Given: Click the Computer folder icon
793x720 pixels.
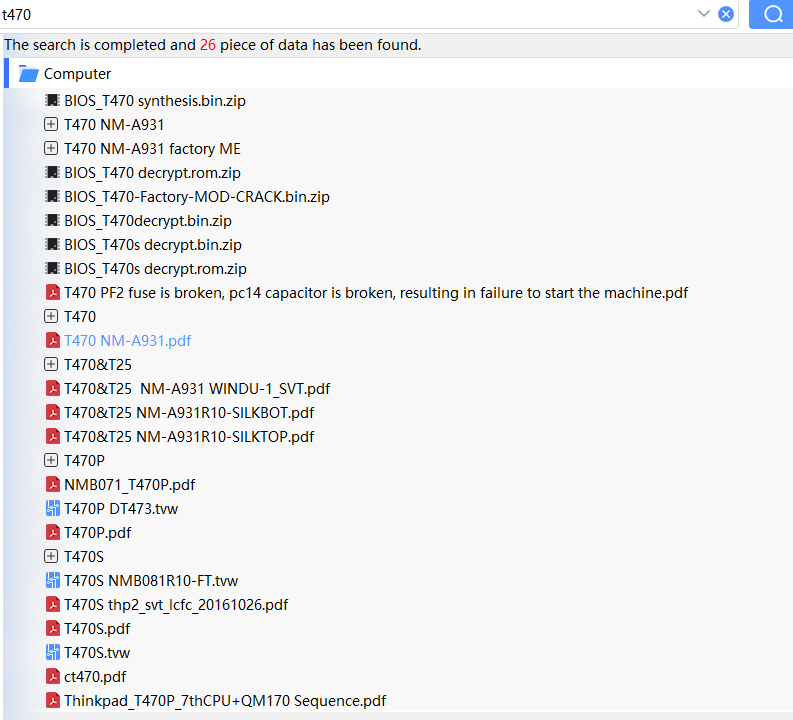Looking at the screenshot, I should pos(28,74).
